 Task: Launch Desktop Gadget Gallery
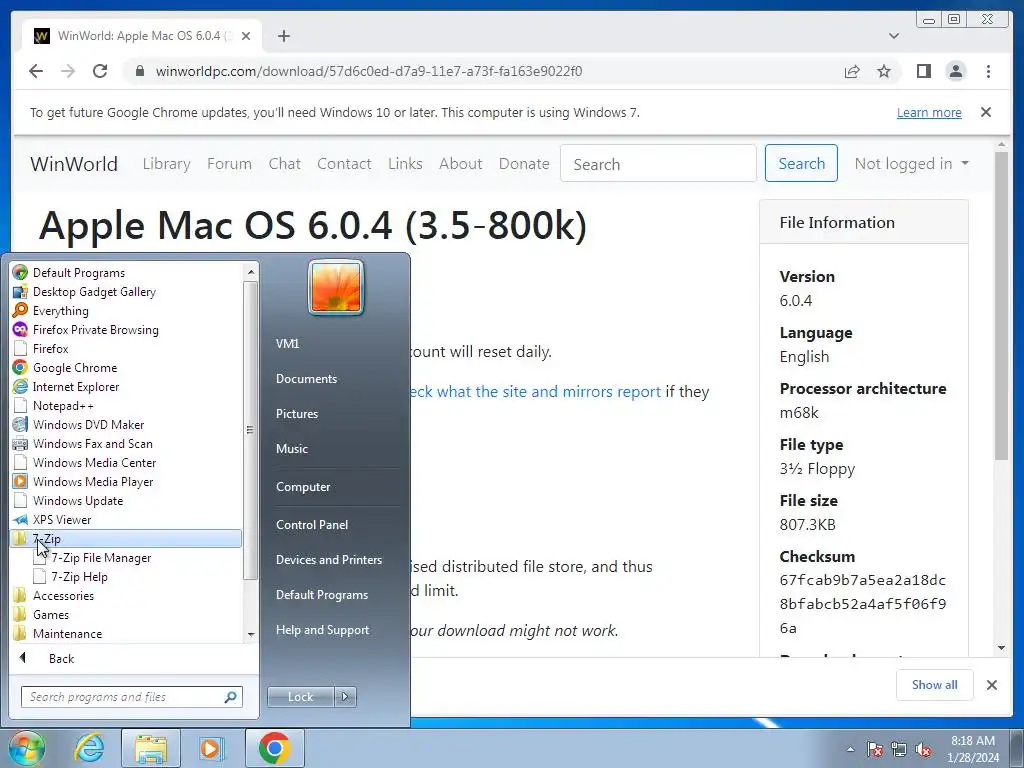(x=94, y=291)
